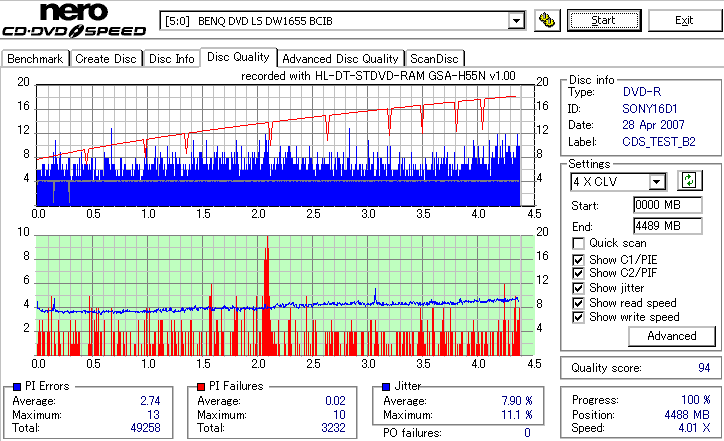Click the Exit button
This screenshot has width=724, height=441.
(684, 20)
